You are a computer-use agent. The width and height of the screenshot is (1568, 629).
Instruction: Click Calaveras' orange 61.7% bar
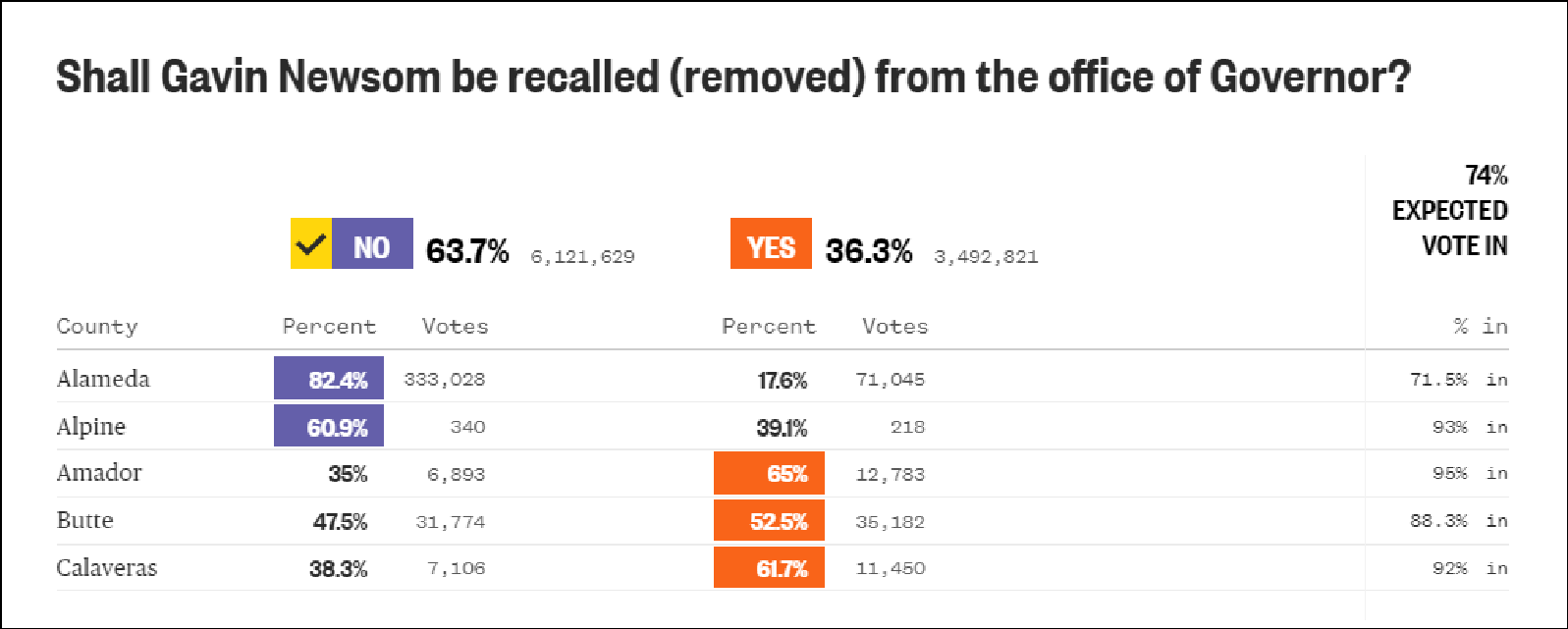click(769, 568)
